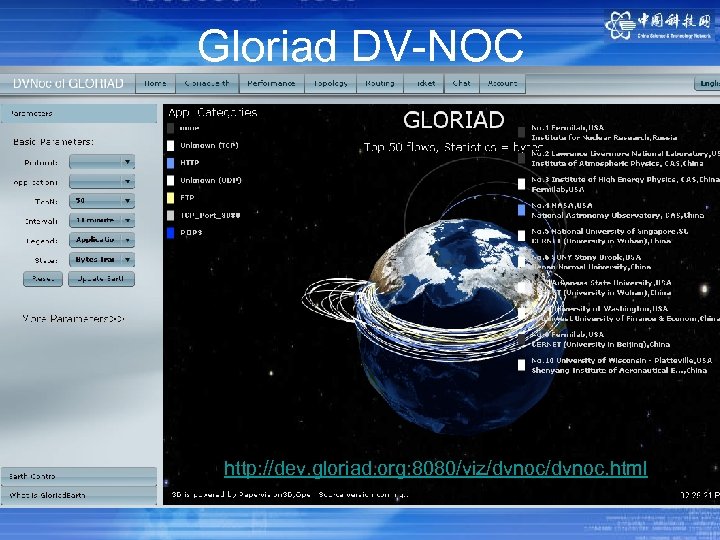The image size is (720, 540).
Task: Go to the Routing tab
Action: [x=380, y=84]
